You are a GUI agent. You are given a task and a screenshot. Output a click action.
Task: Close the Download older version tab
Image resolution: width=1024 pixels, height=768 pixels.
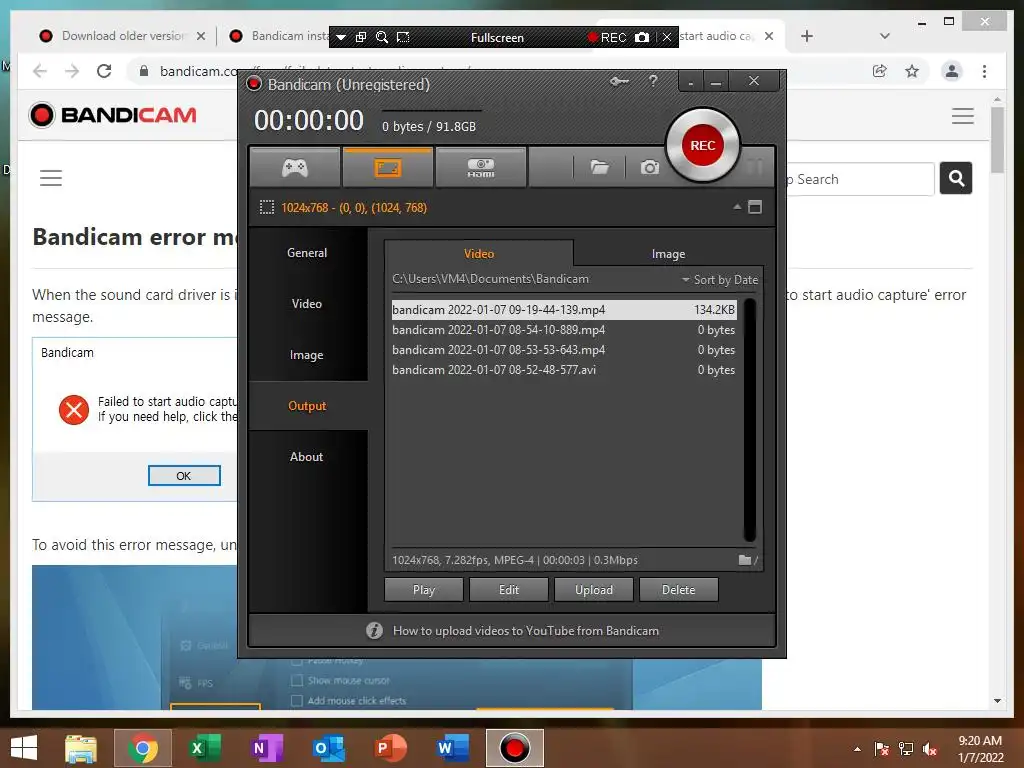pyautogui.click(x=201, y=36)
